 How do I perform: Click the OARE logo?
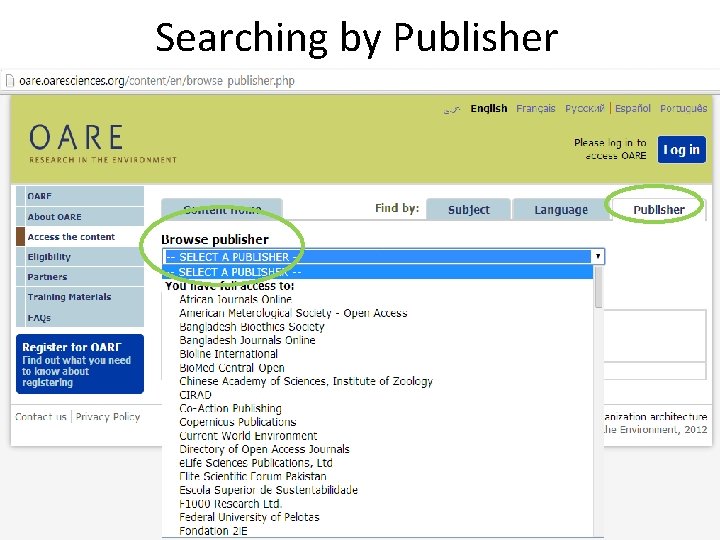click(x=103, y=143)
